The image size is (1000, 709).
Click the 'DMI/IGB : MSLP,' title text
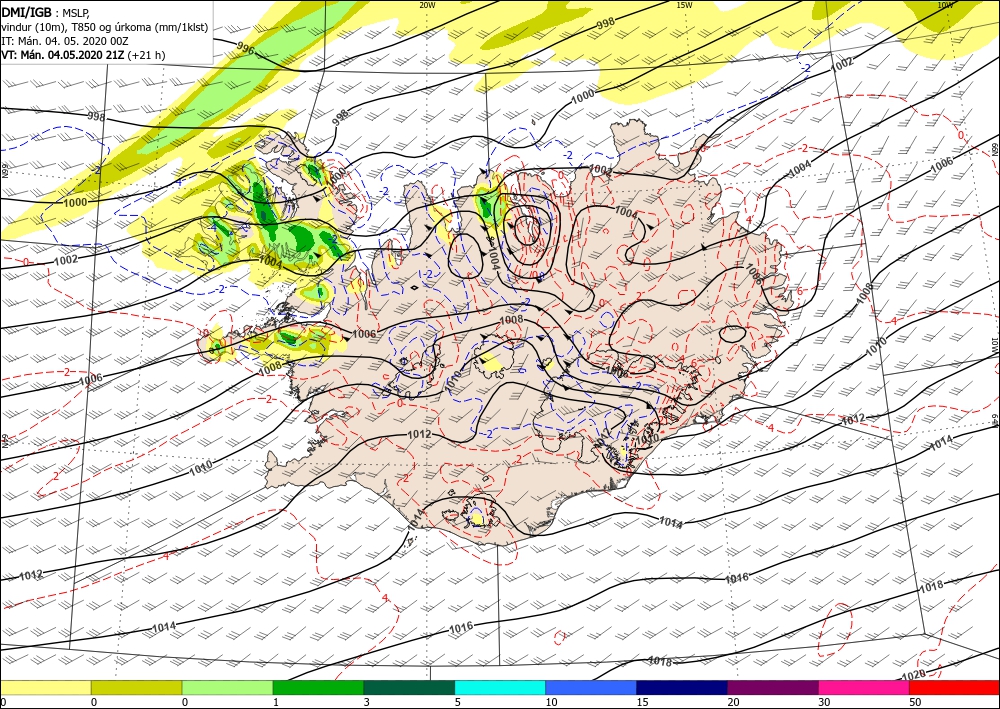(45, 13)
